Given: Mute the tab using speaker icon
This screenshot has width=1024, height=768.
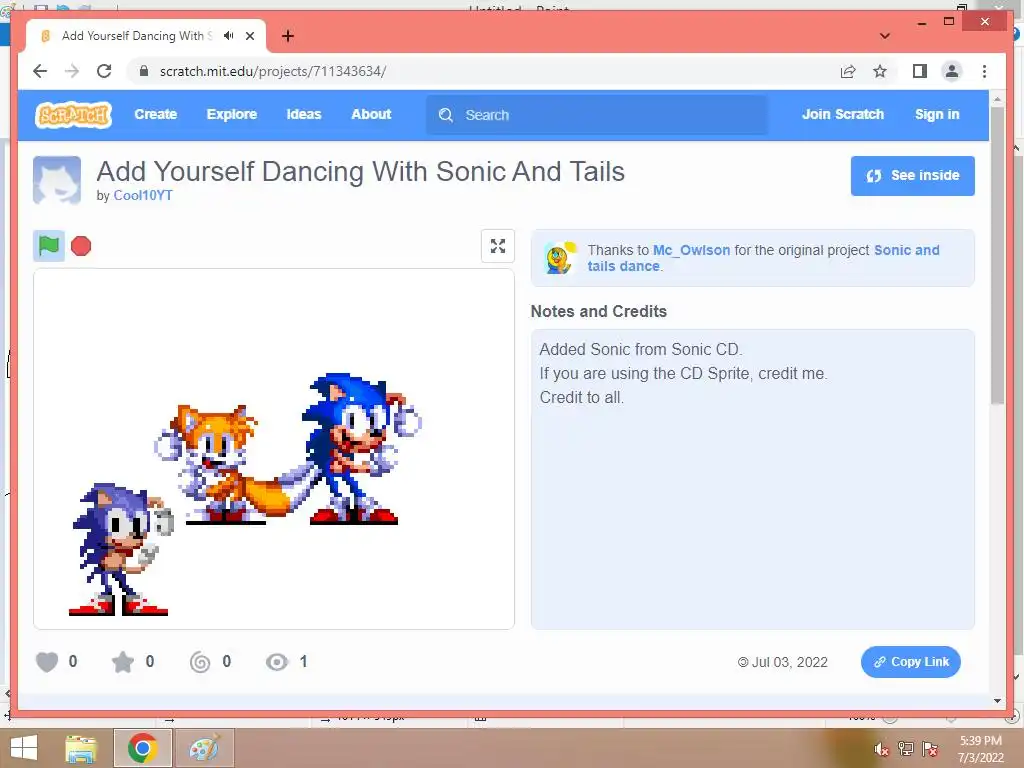Looking at the screenshot, I should (229, 36).
